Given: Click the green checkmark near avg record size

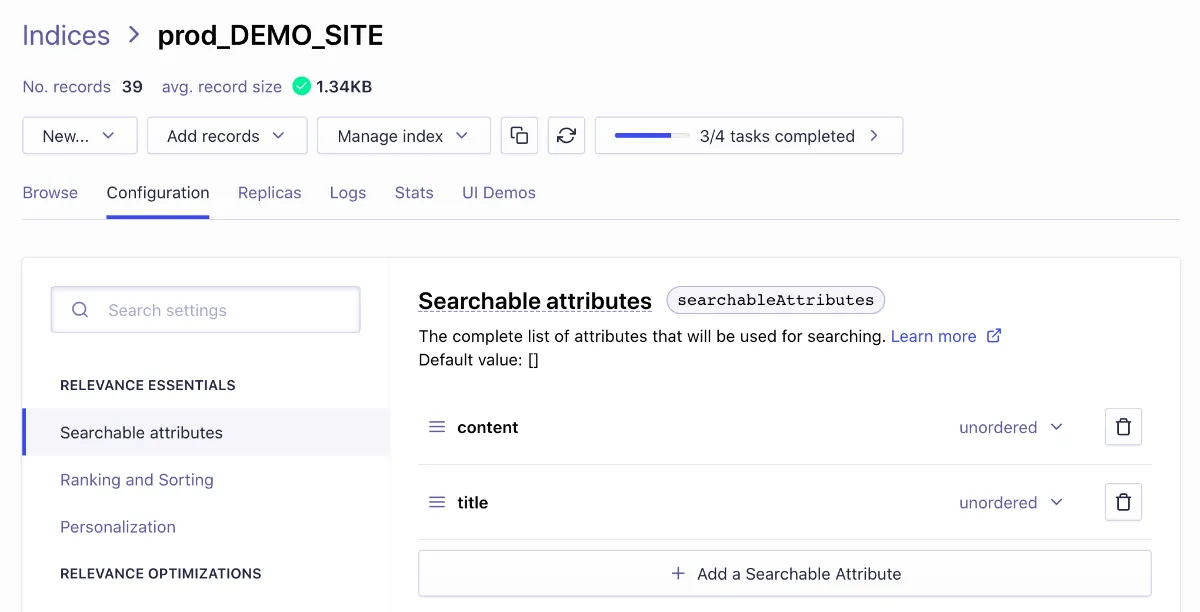Looking at the screenshot, I should click(x=301, y=86).
